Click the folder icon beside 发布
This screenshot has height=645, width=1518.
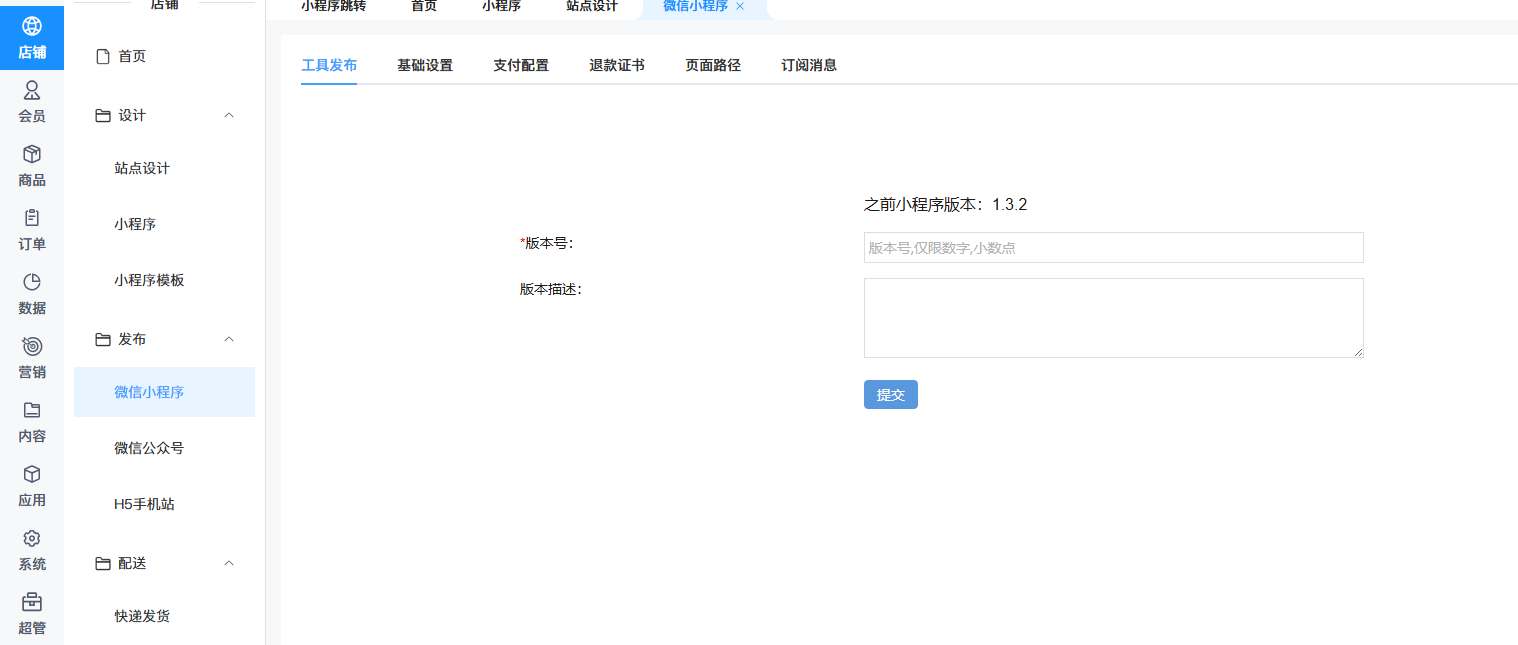[x=102, y=340]
